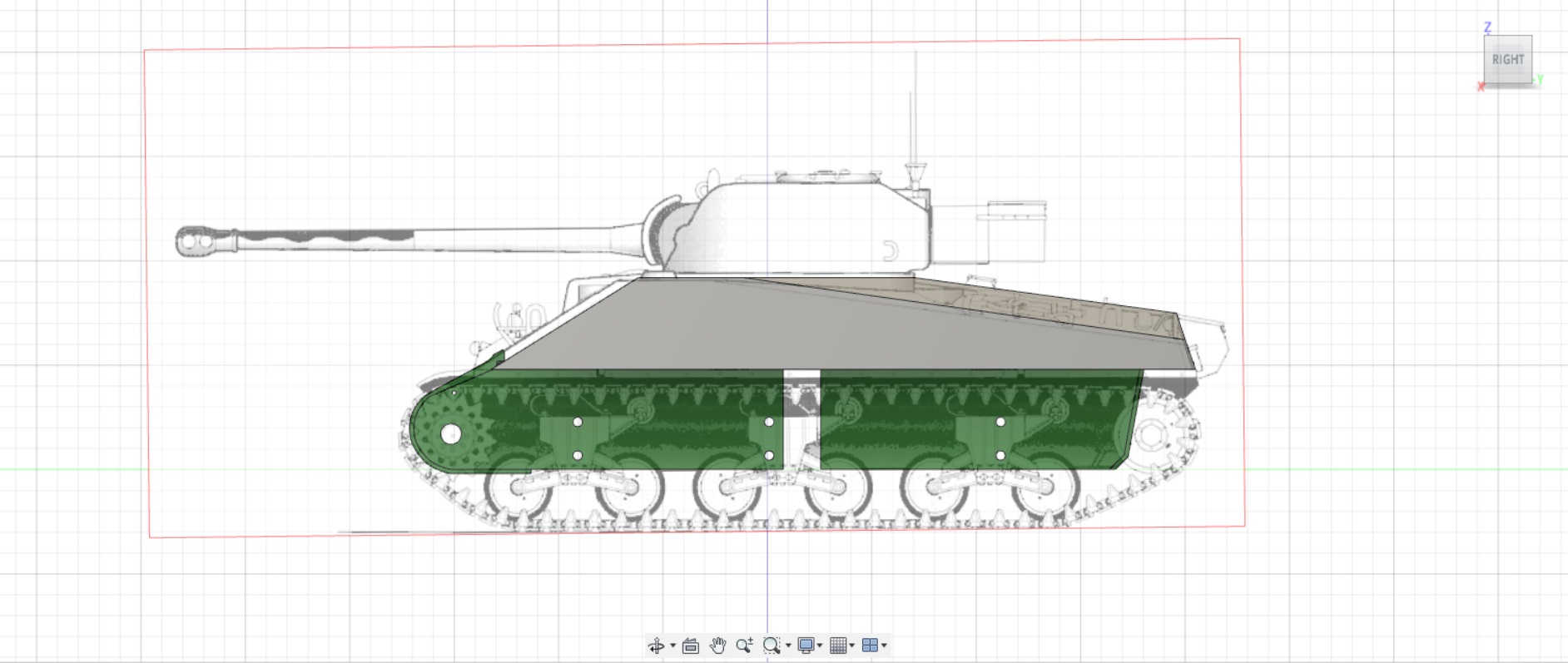Click the RIGHT face of the ViewCube

coord(1507,60)
